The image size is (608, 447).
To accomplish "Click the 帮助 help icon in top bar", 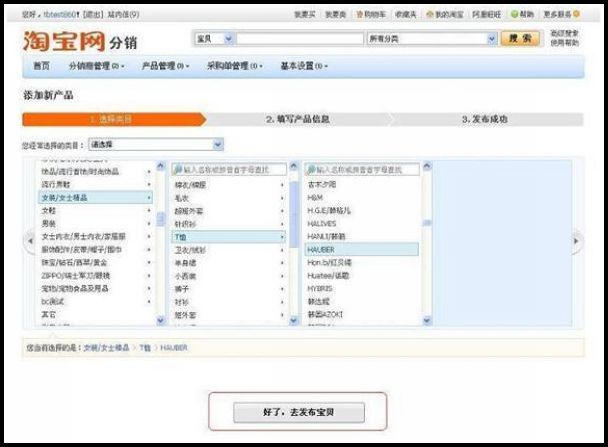I will (x=514, y=15).
